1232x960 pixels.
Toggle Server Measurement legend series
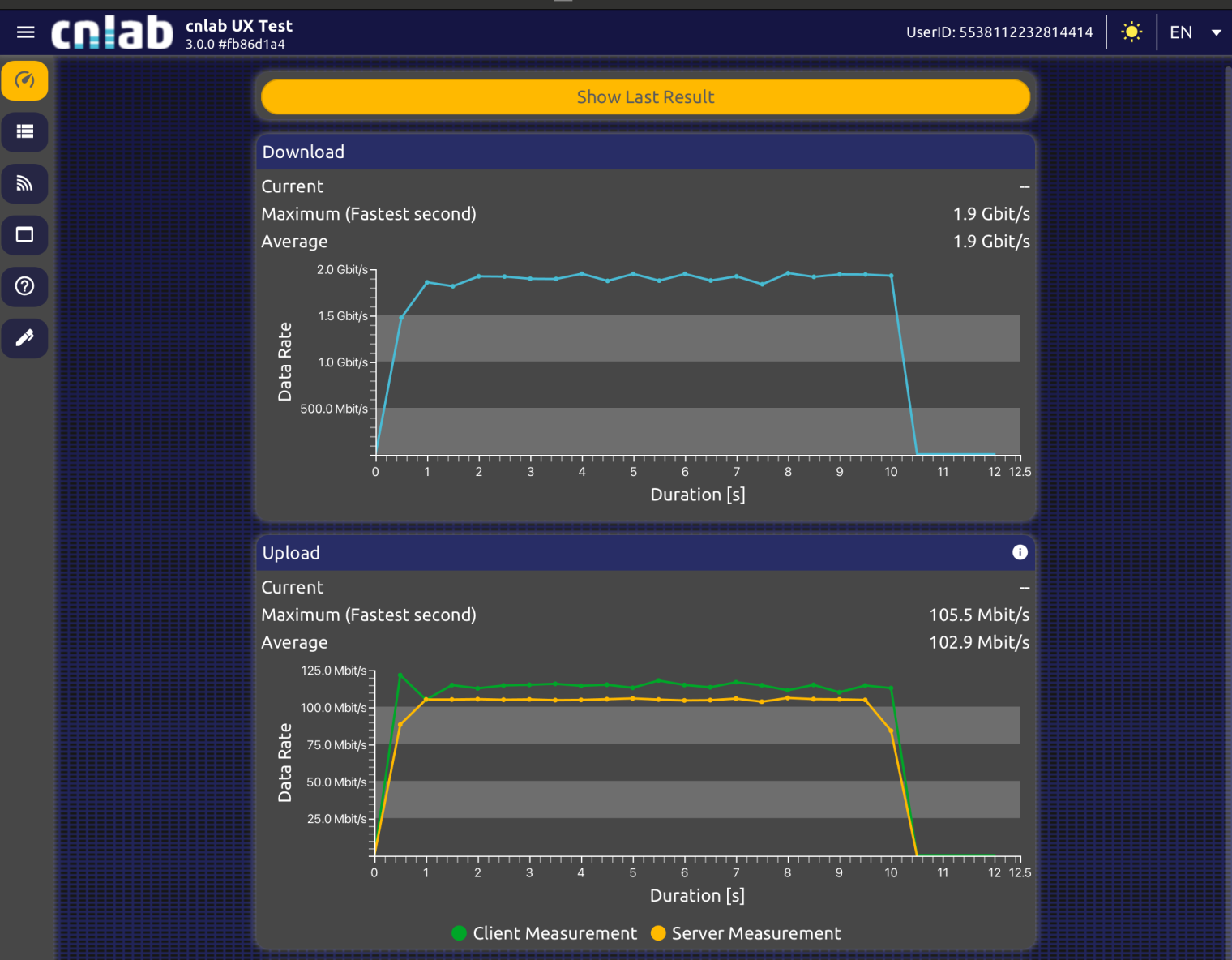click(746, 933)
